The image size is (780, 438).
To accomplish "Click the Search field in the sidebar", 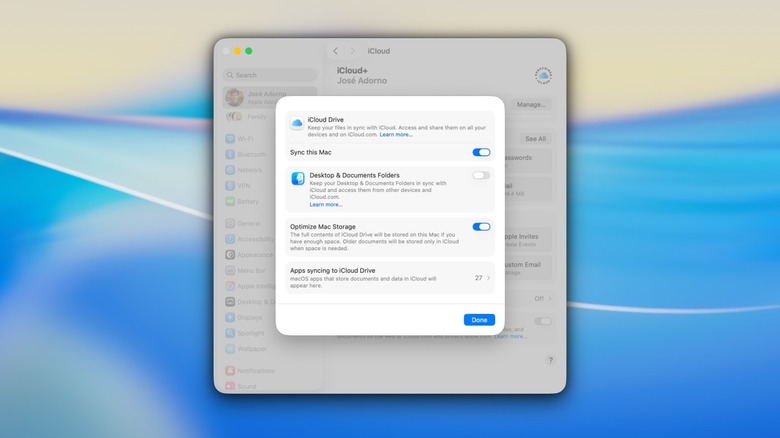I will [270, 75].
